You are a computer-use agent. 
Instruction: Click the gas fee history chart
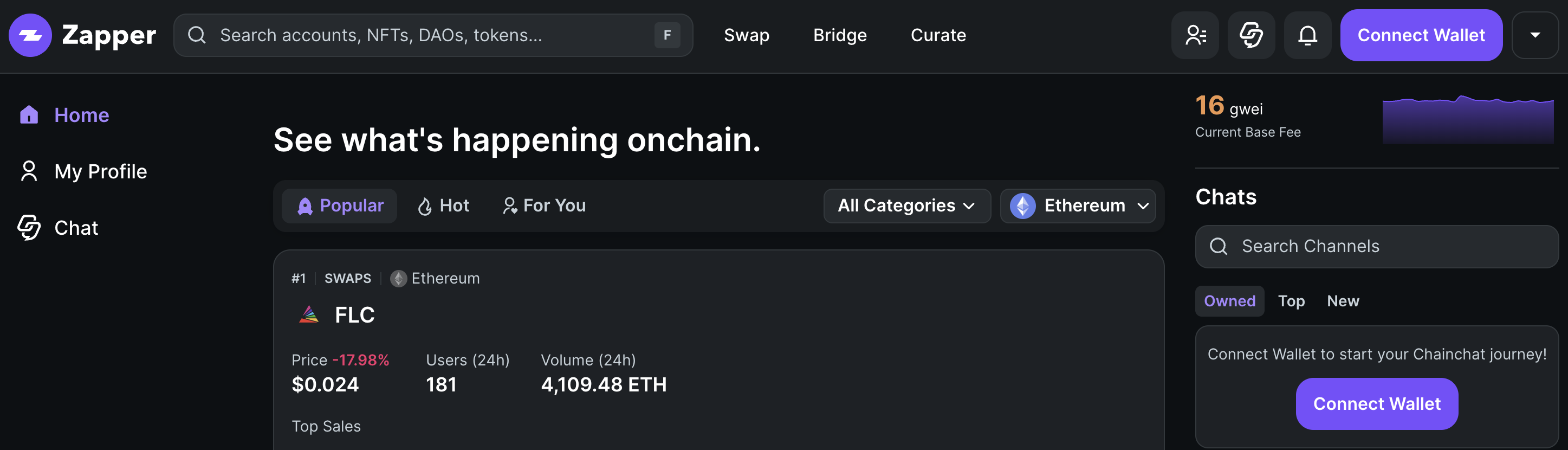pyautogui.click(x=1468, y=119)
